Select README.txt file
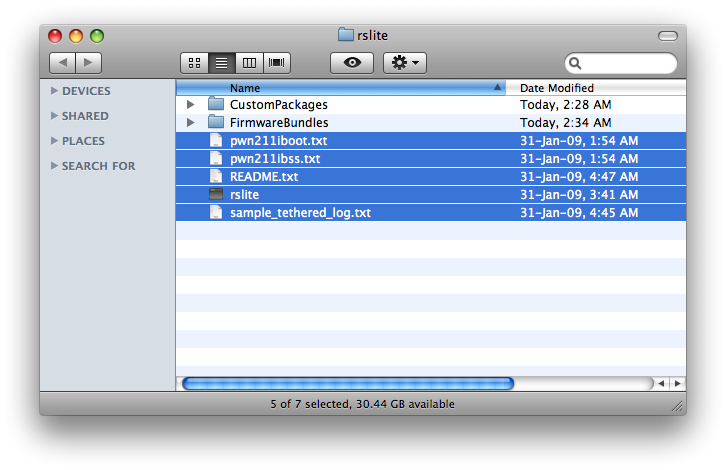 coord(264,177)
